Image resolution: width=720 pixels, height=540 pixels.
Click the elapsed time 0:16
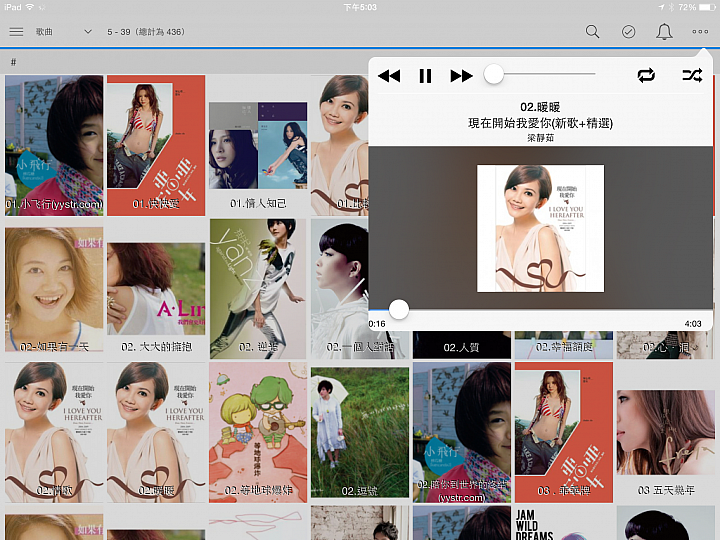pos(377,324)
